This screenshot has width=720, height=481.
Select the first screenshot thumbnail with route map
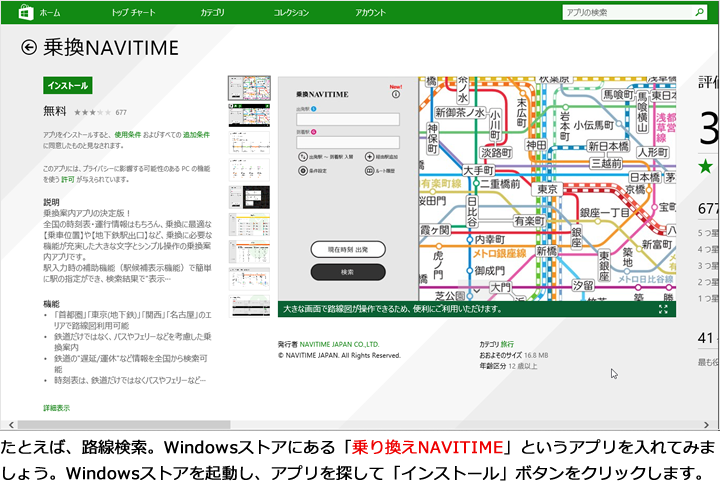point(249,88)
